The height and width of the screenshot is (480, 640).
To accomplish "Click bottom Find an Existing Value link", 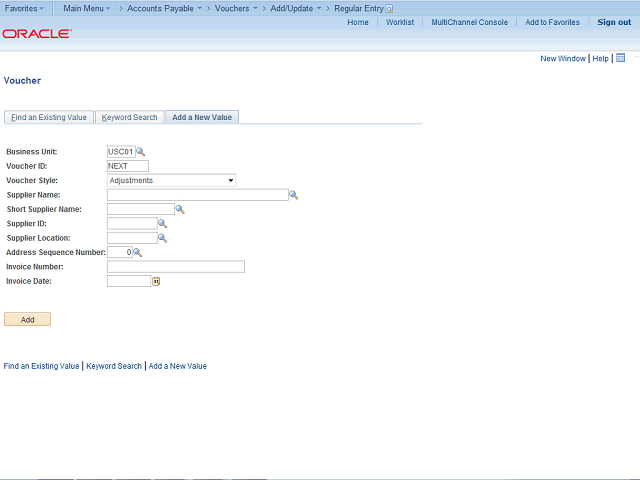I will coord(41,366).
